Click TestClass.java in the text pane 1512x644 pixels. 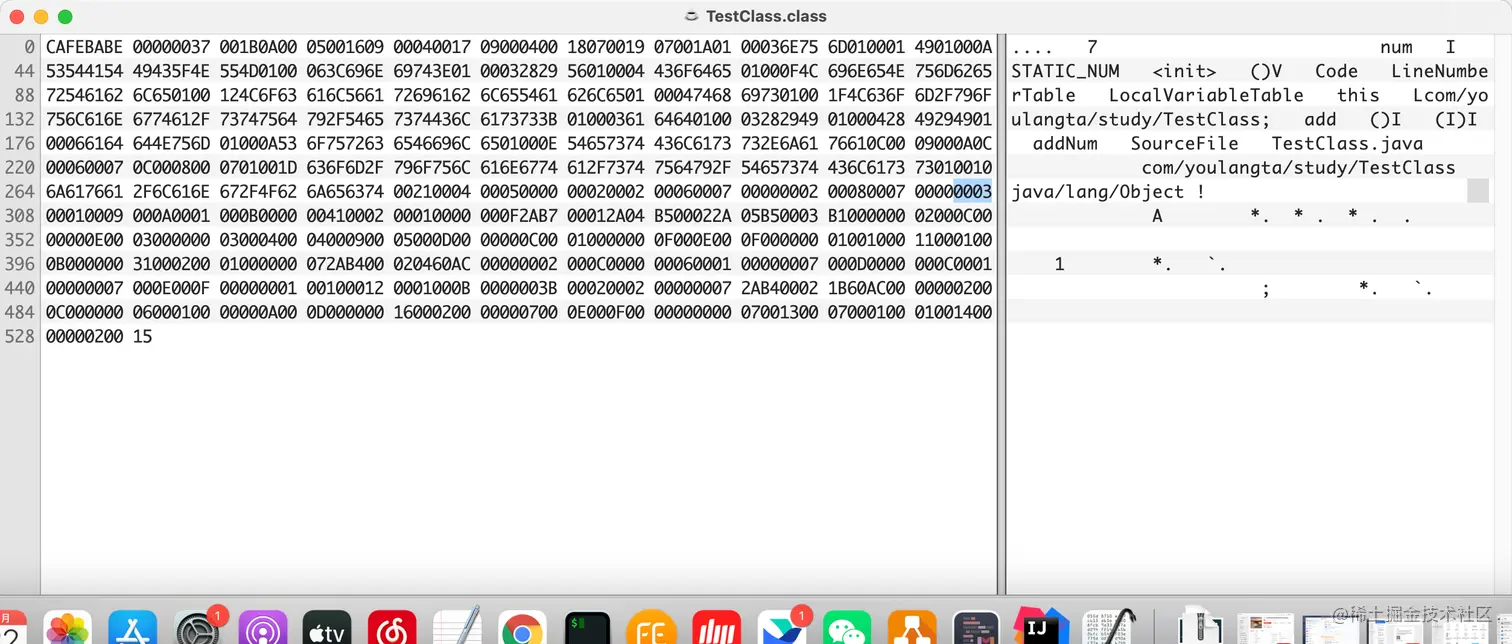click(1347, 143)
